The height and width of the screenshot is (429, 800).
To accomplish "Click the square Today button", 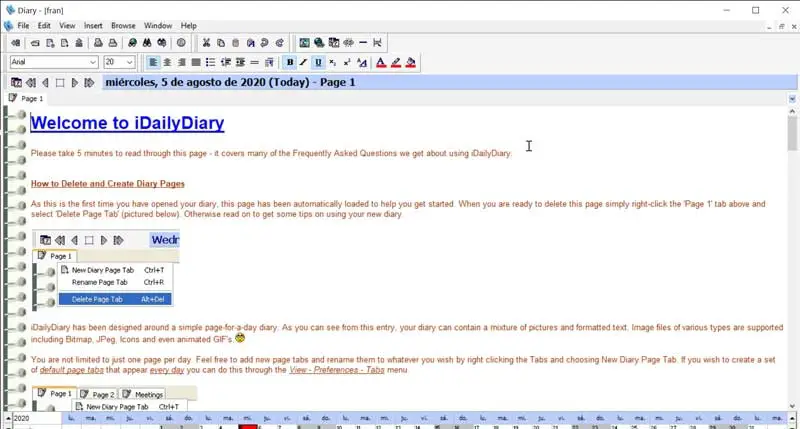I will (x=60, y=83).
